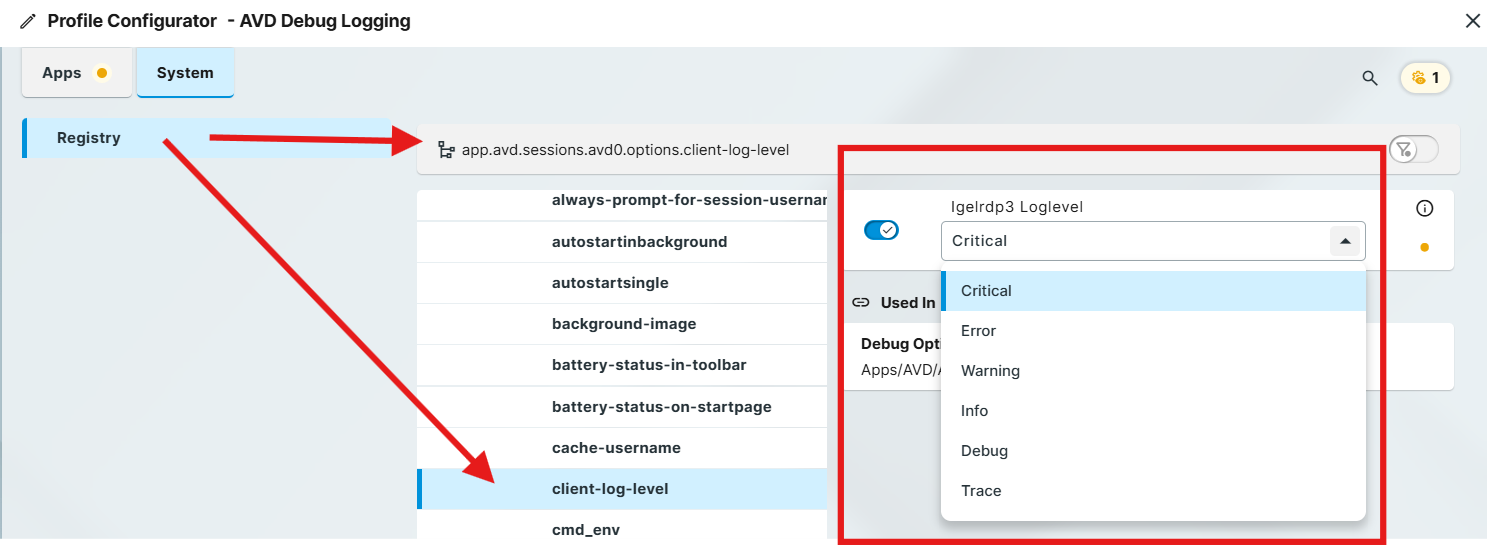1487x545 pixels.
Task: Disable the Igelrdp3 Loglevel parameter toggle
Action: [x=881, y=230]
